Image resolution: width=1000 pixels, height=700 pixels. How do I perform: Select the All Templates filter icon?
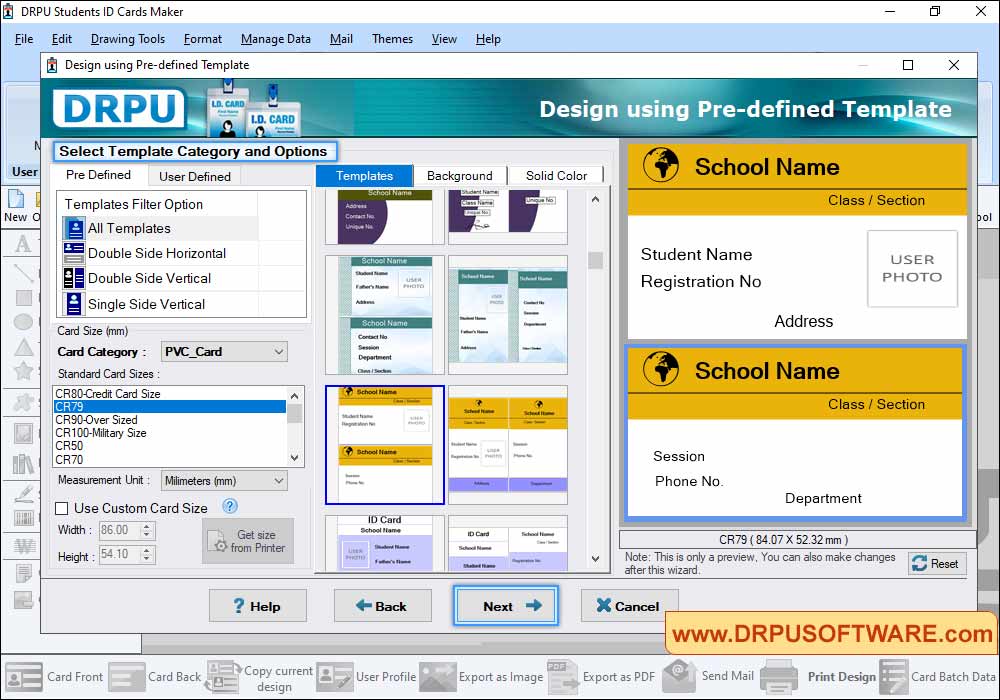(75, 228)
